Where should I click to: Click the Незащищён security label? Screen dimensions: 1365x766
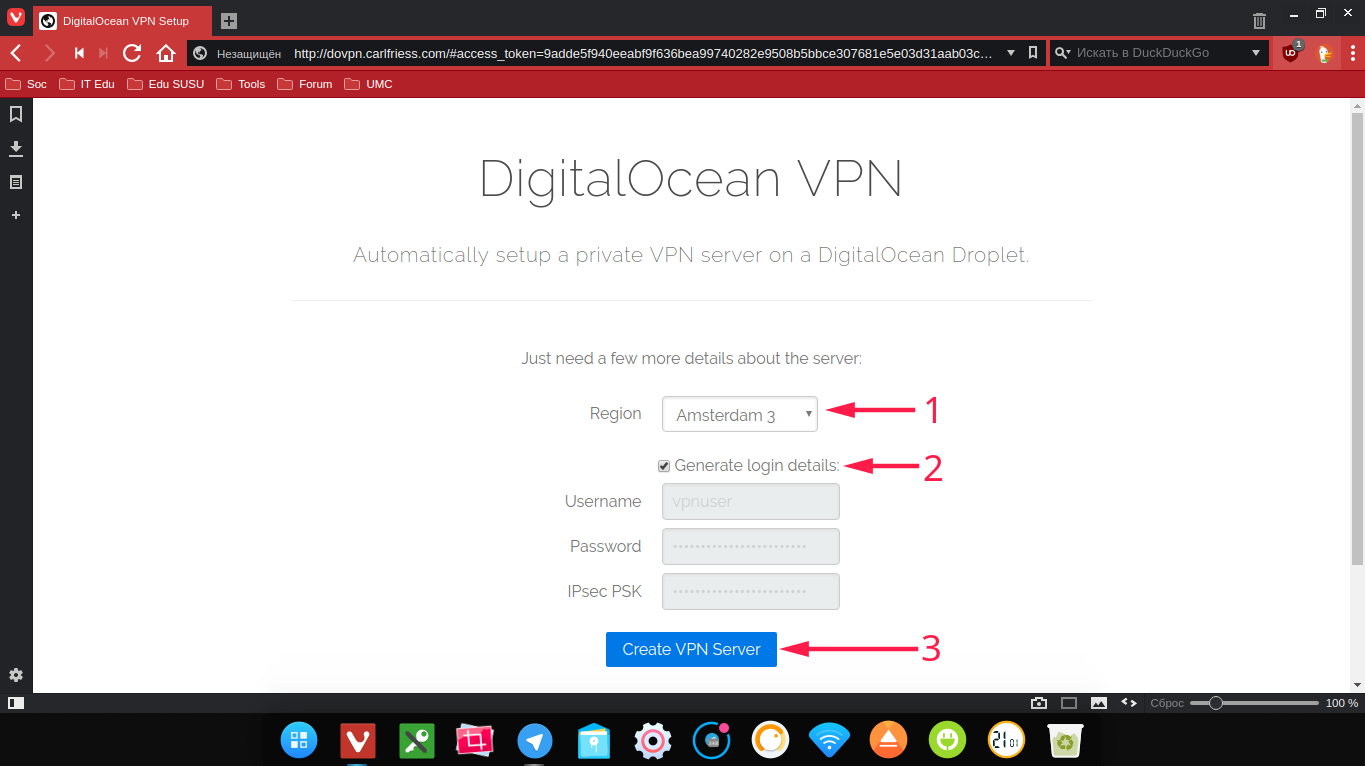click(249, 53)
